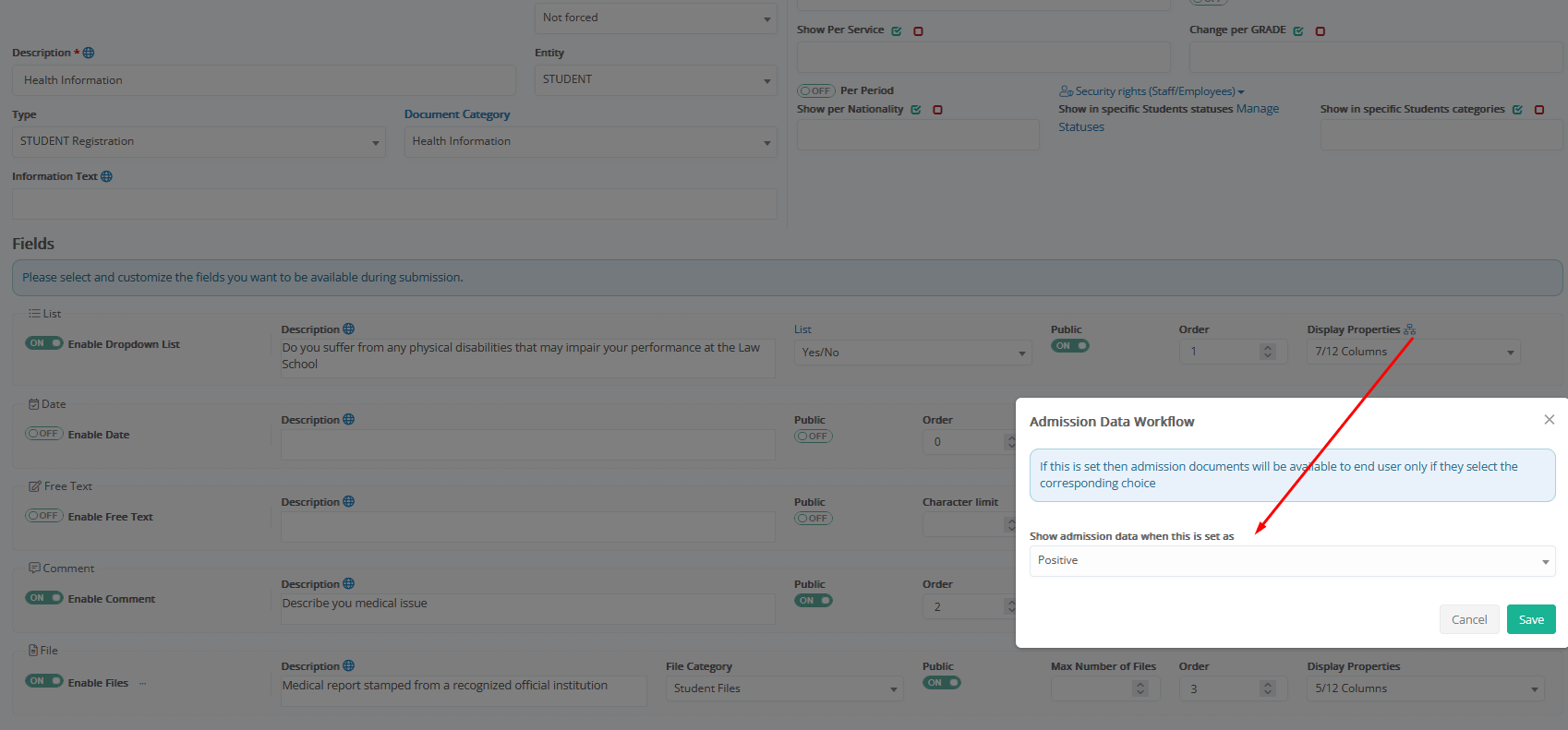The image size is (1568, 730).
Task: Disable the Enable Dropdown List toggle
Action: pos(43,343)
